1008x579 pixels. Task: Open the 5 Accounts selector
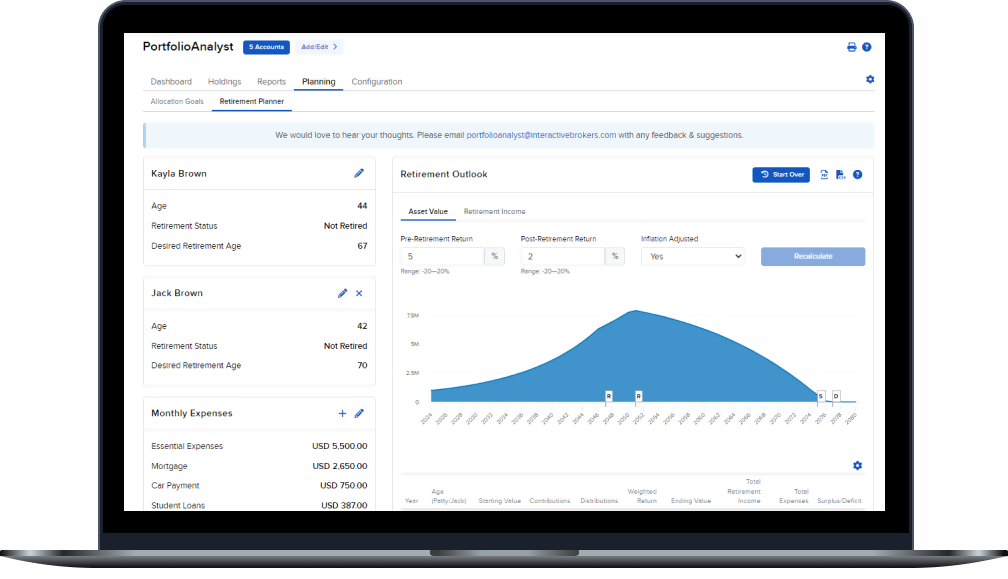[266, 47]
